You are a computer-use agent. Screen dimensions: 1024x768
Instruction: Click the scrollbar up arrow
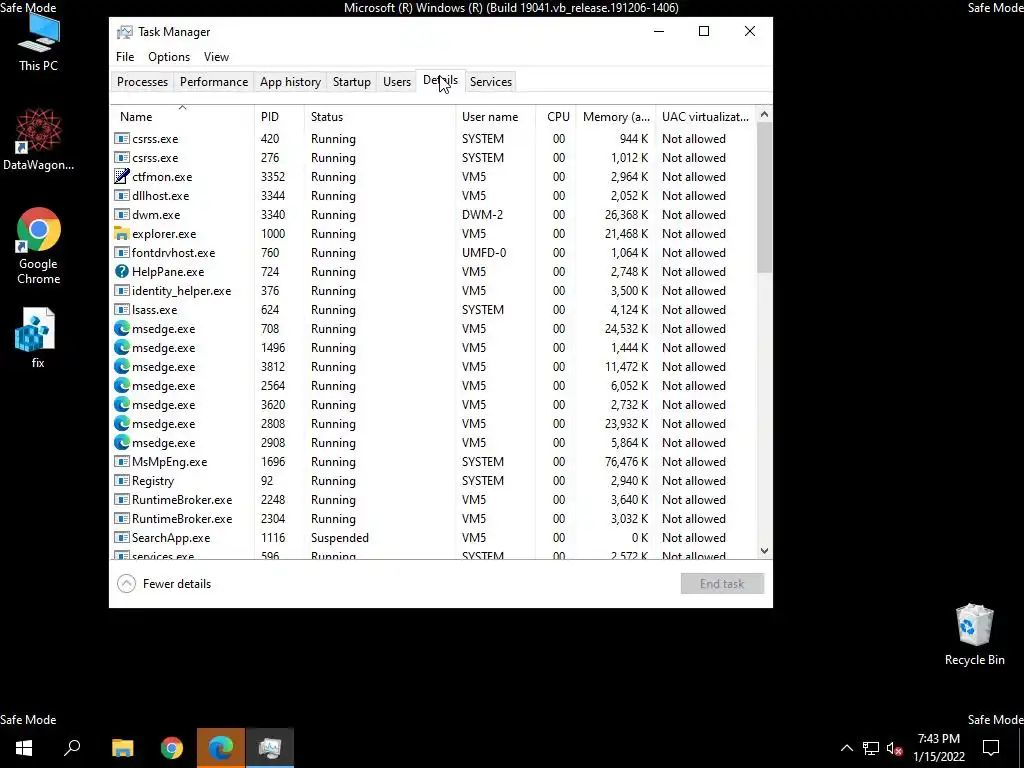(764, 114)
